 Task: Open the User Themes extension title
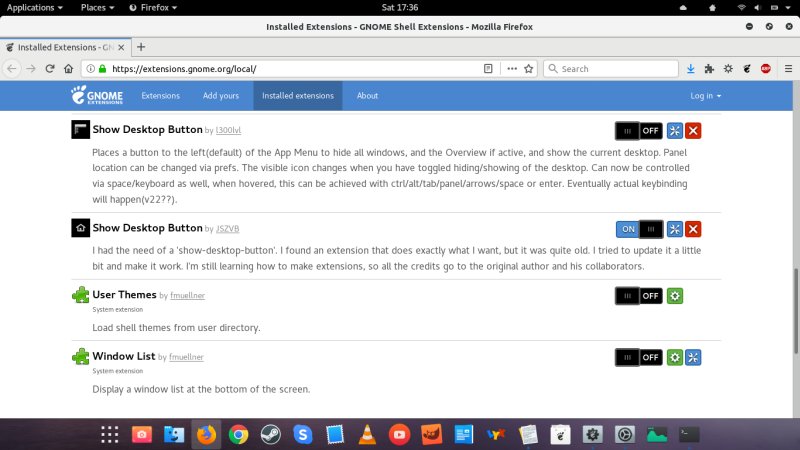[124, 294]
